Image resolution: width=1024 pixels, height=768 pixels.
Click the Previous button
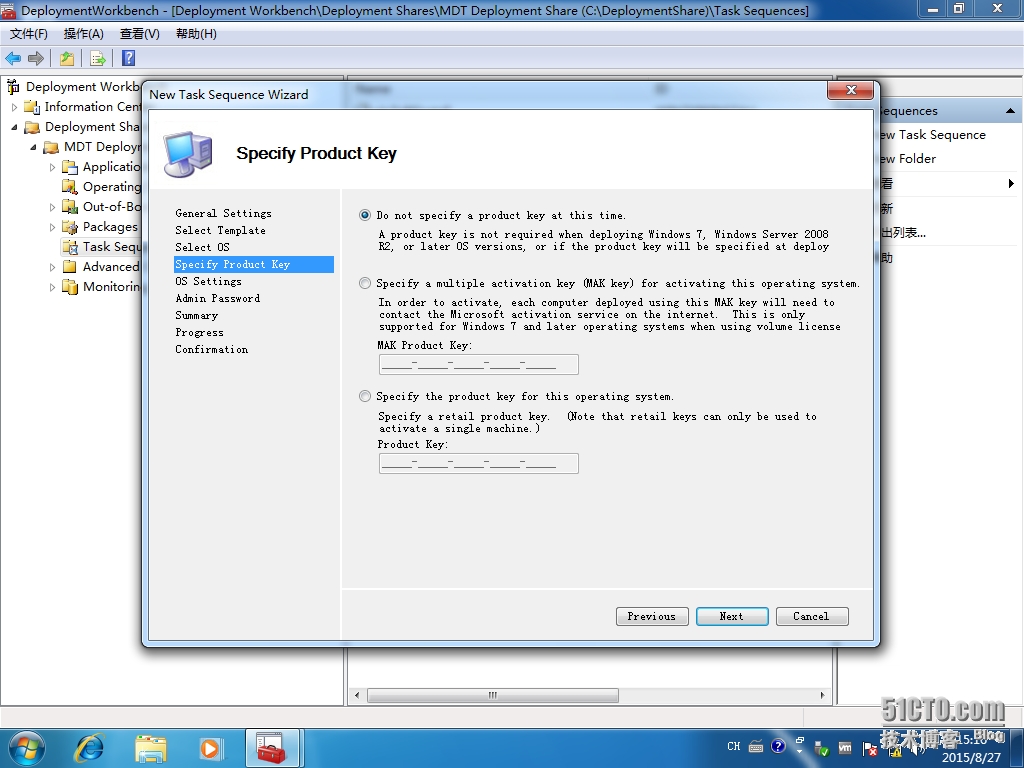click(x=652, y=616)
